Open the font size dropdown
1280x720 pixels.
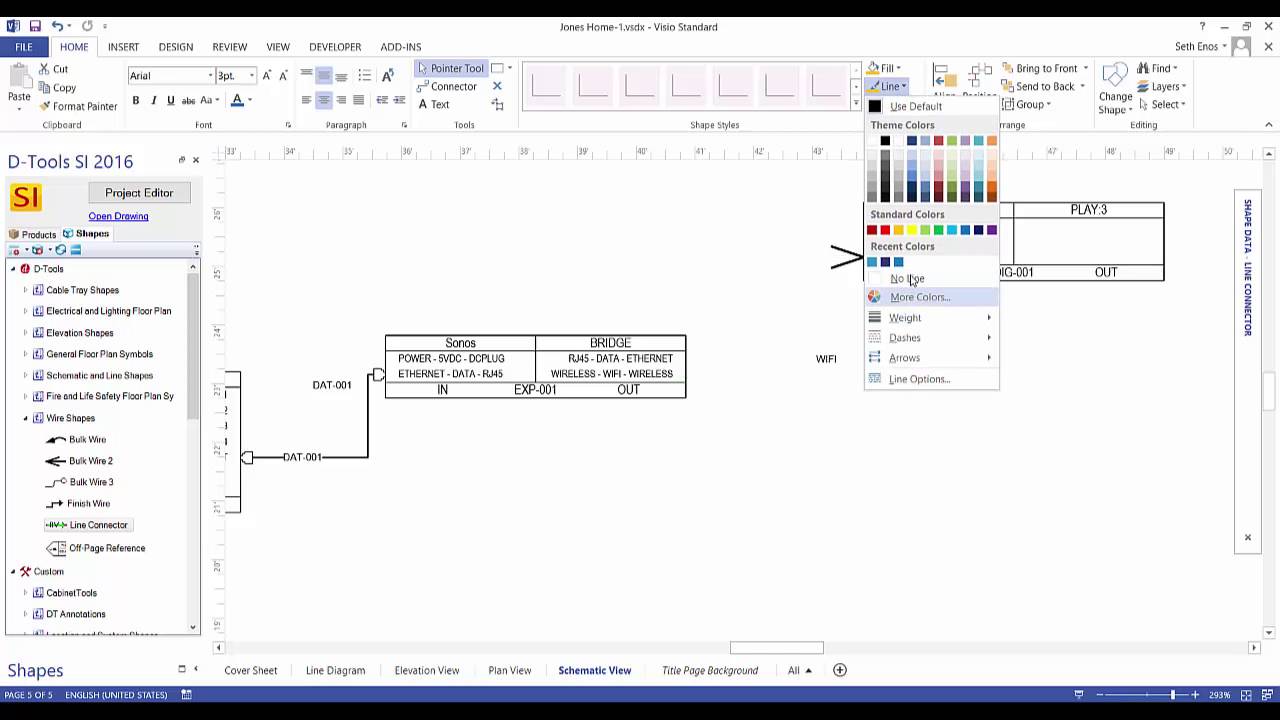tap(252, 76)
